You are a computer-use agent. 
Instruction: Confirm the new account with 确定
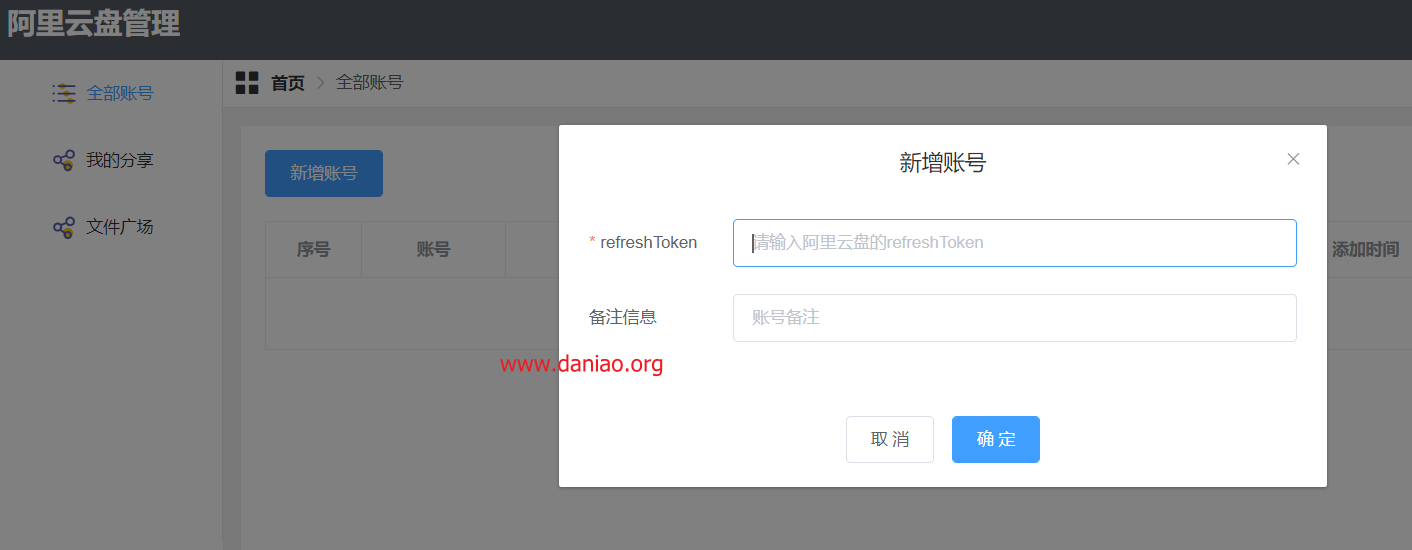click(x=996, y=439)
